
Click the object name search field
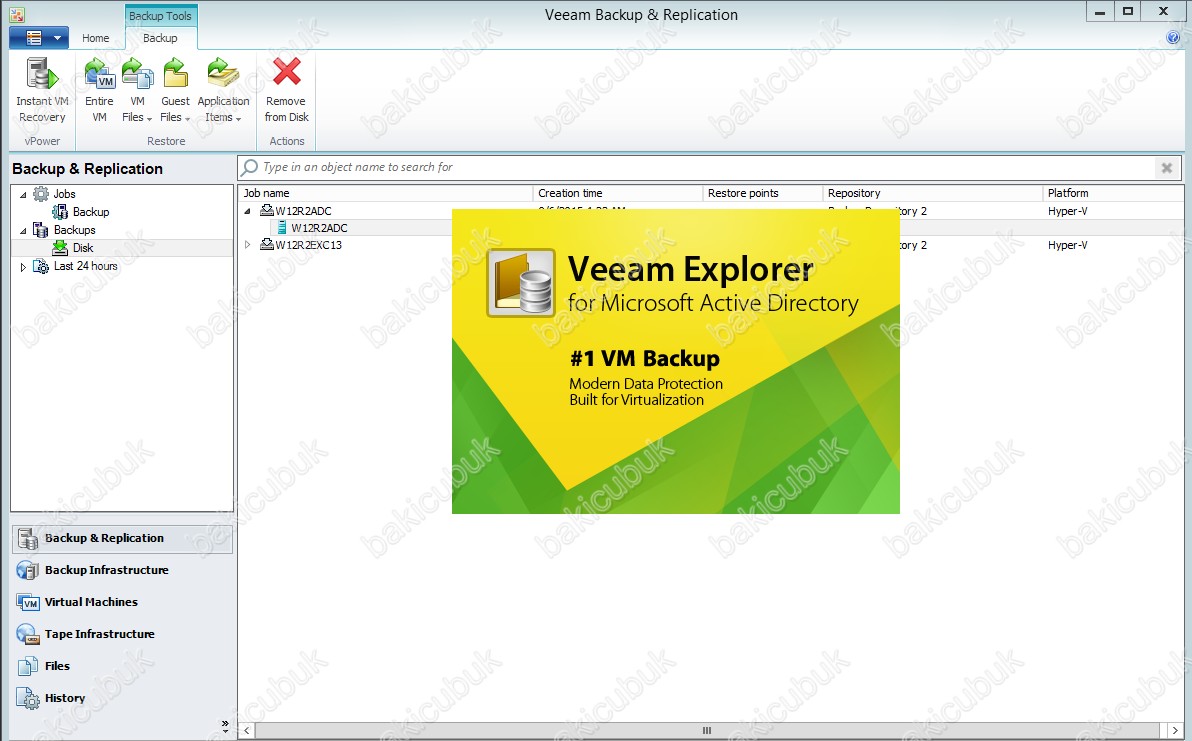[x=707, y=167]
